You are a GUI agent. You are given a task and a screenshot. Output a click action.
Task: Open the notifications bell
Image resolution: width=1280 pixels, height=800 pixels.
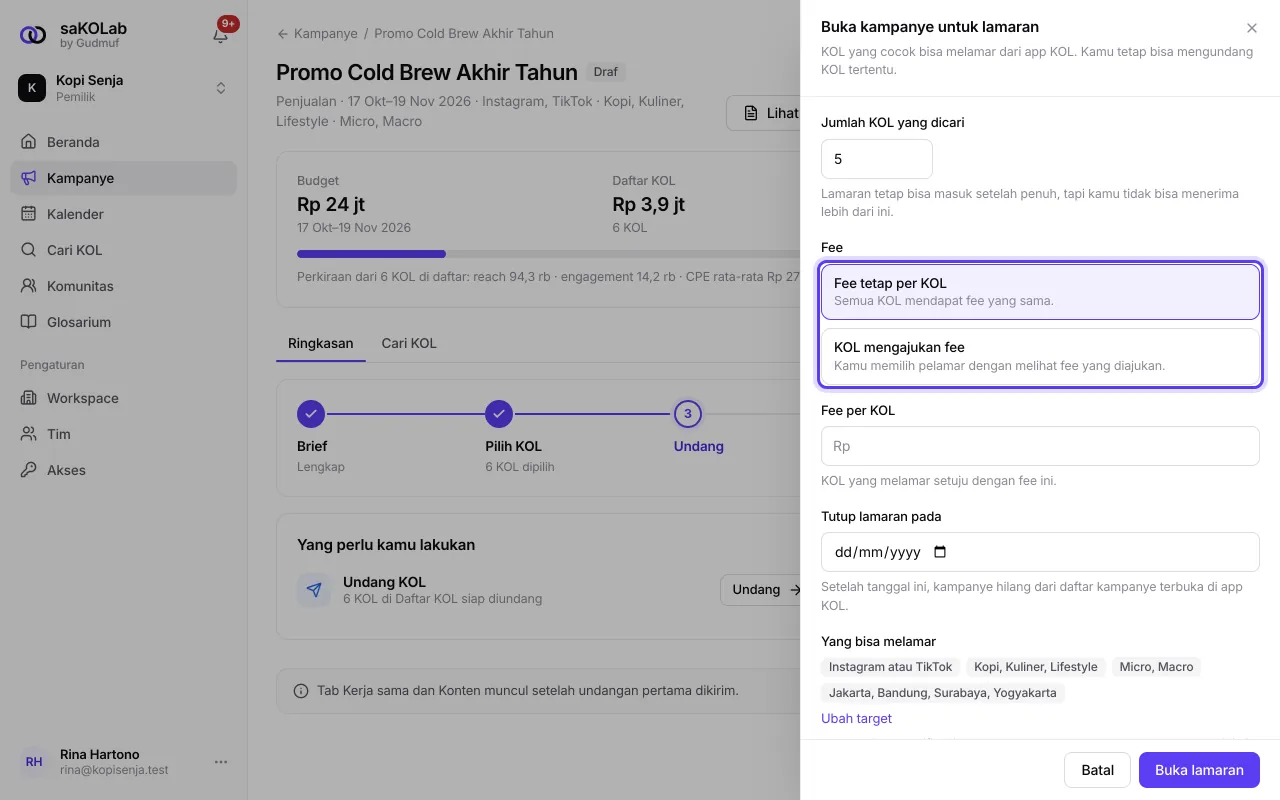221,35
